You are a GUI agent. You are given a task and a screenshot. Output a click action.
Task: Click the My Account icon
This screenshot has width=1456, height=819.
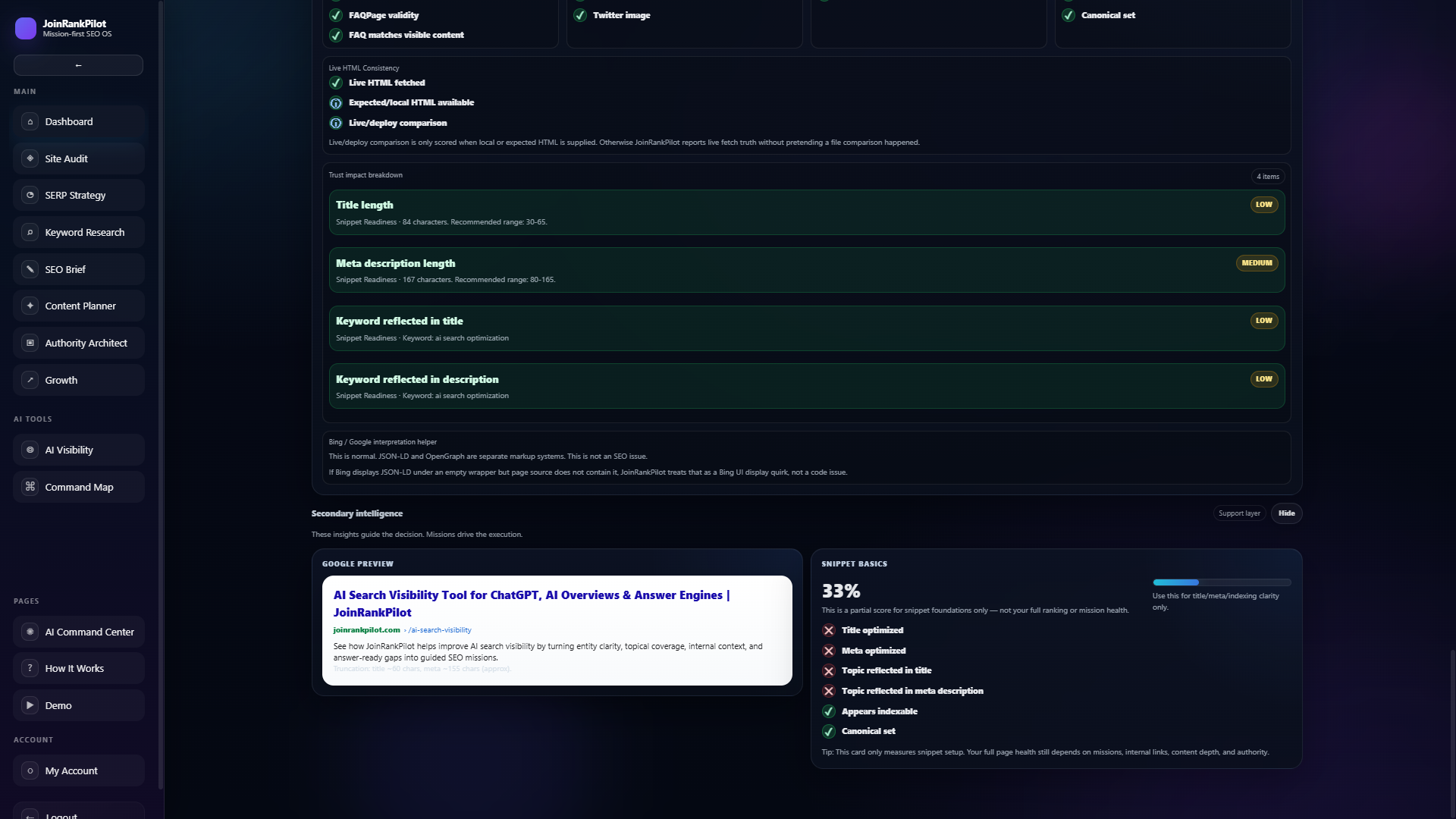click(x=30, y=770)
